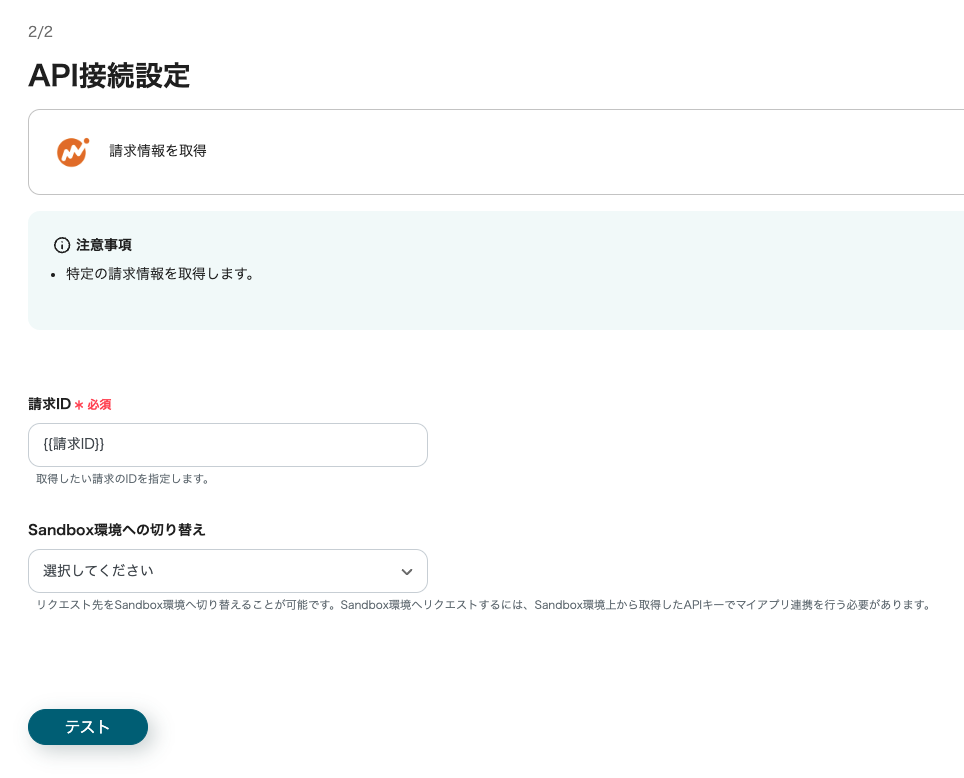The image size is (964, 778).
Task: Click the Sandbox環境への切り替え label
Action: (117, 530)
